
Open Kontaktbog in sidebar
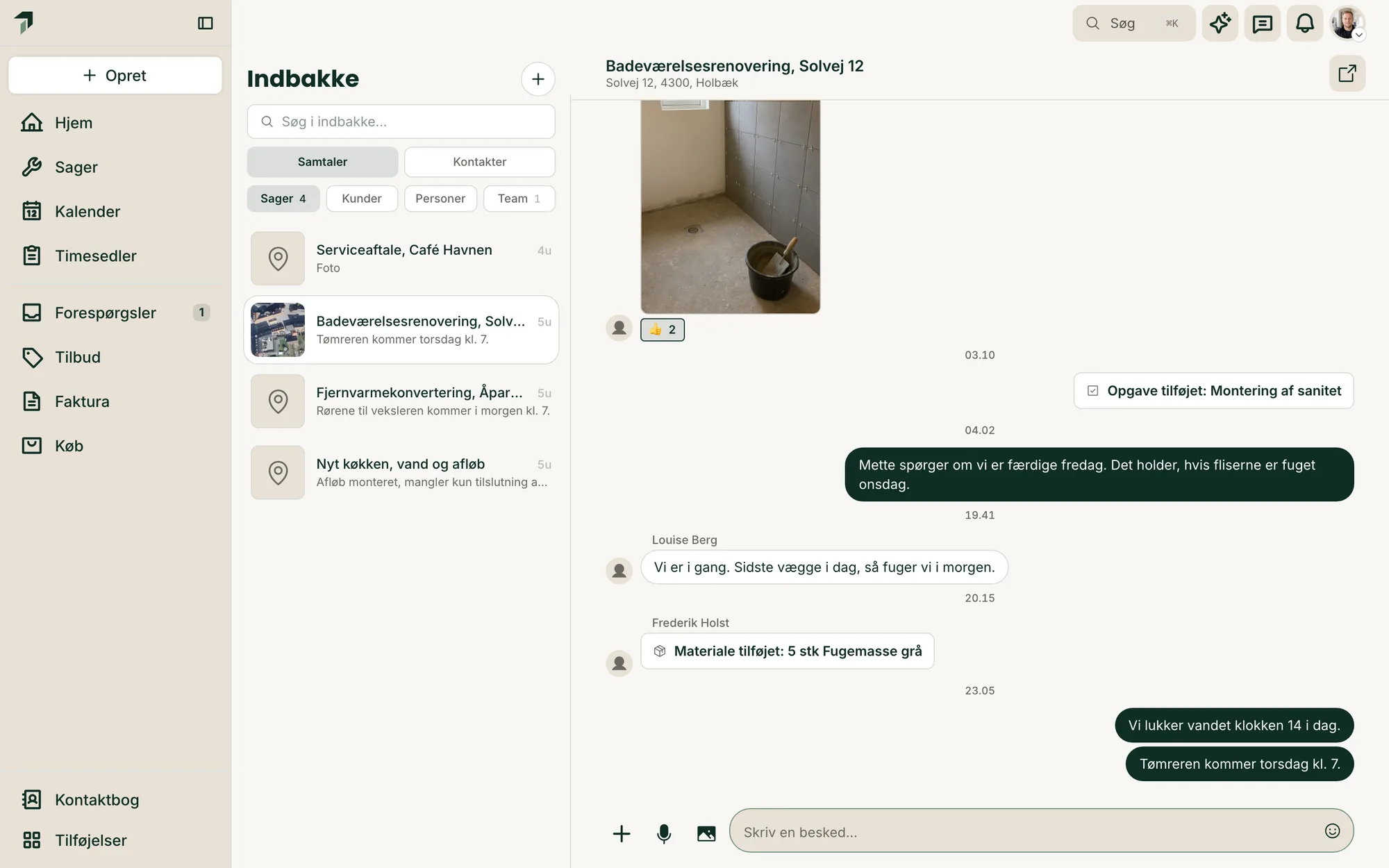pos(115,800)
